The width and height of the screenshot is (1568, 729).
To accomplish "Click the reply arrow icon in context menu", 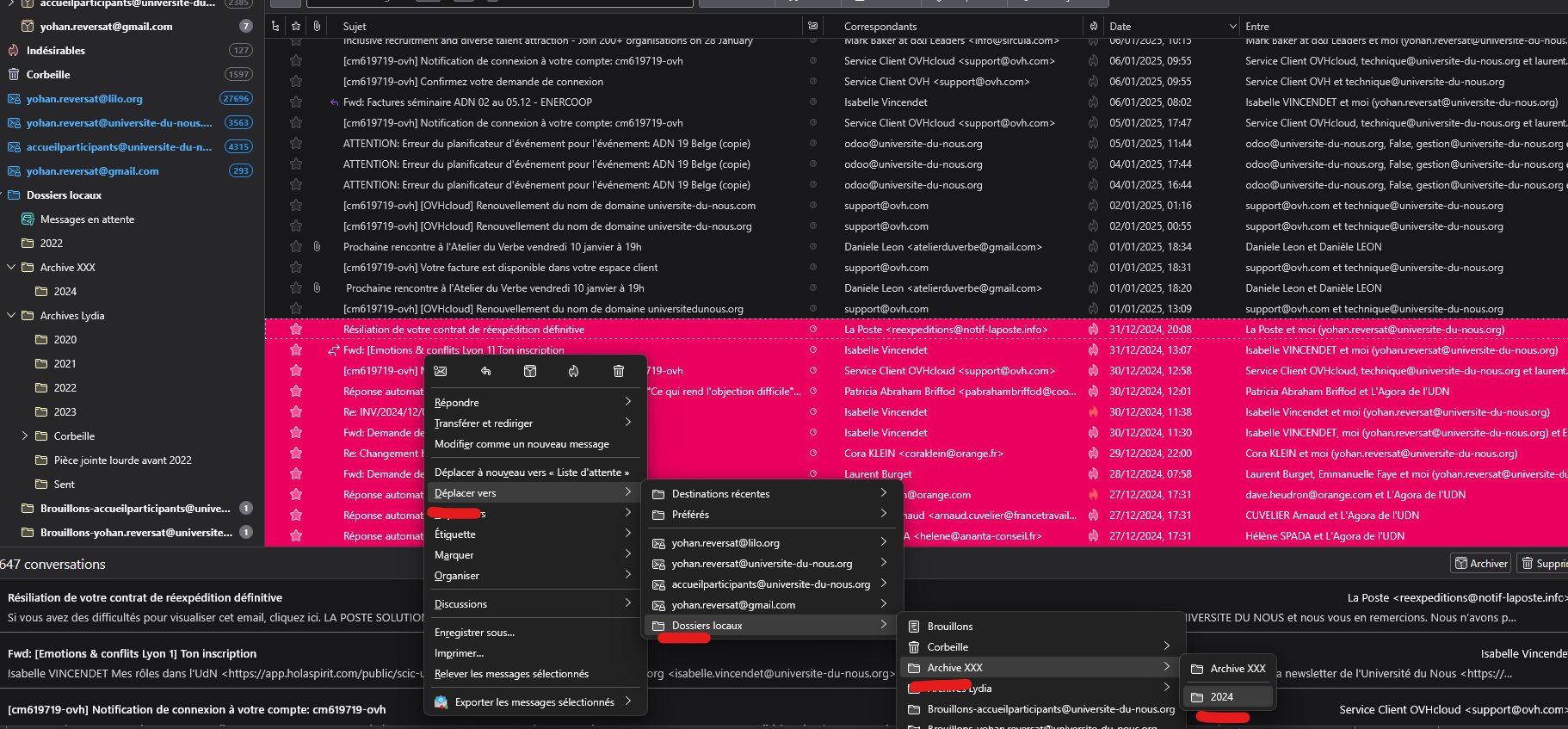I will (485, 371).
